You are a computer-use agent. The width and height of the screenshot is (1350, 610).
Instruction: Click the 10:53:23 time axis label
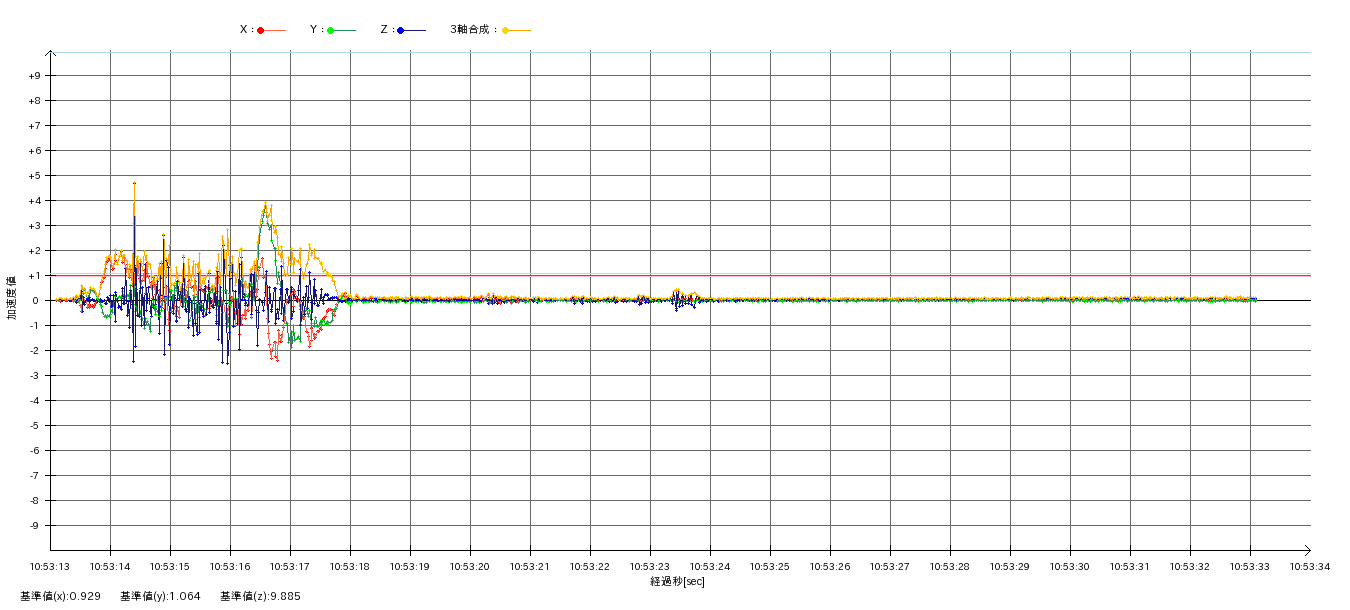click(650, 567)
